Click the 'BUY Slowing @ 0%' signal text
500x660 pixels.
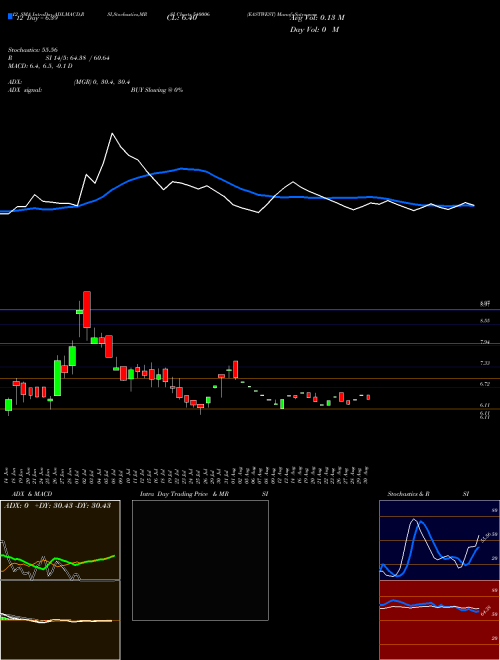[x=157, y=90]
